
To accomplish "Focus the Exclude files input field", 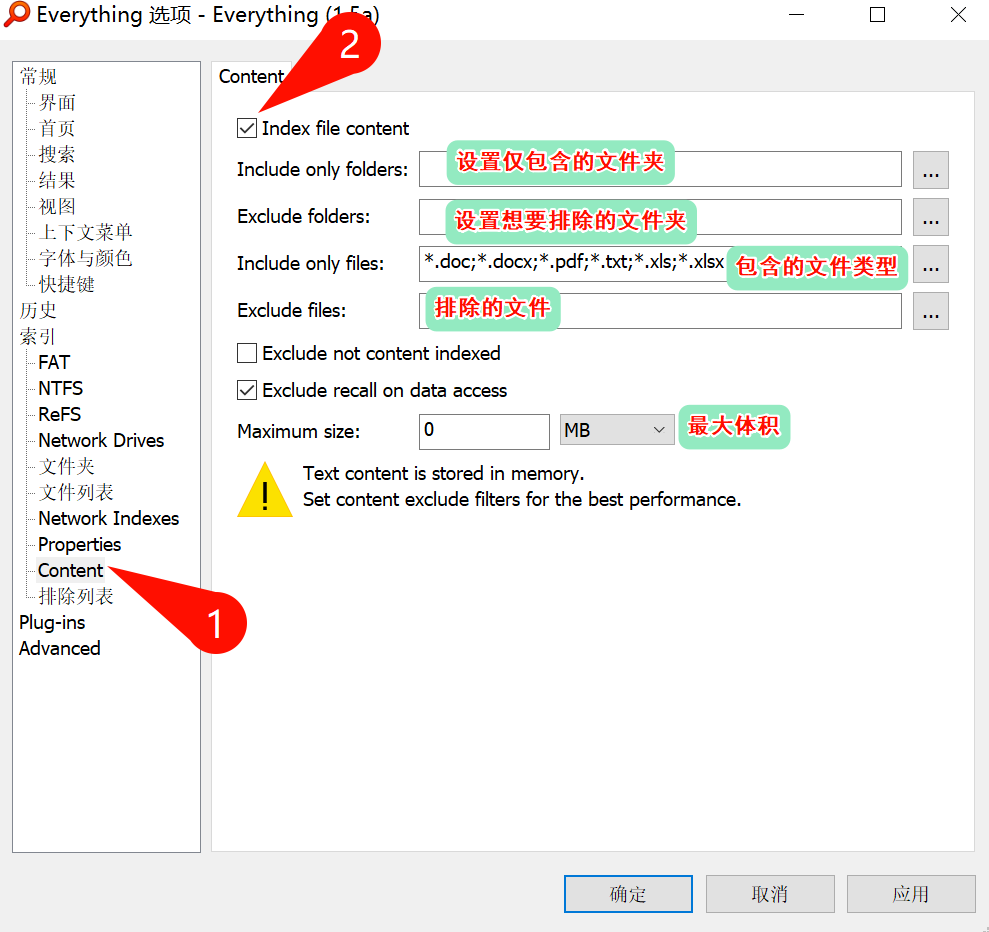I will coord(660,311).
